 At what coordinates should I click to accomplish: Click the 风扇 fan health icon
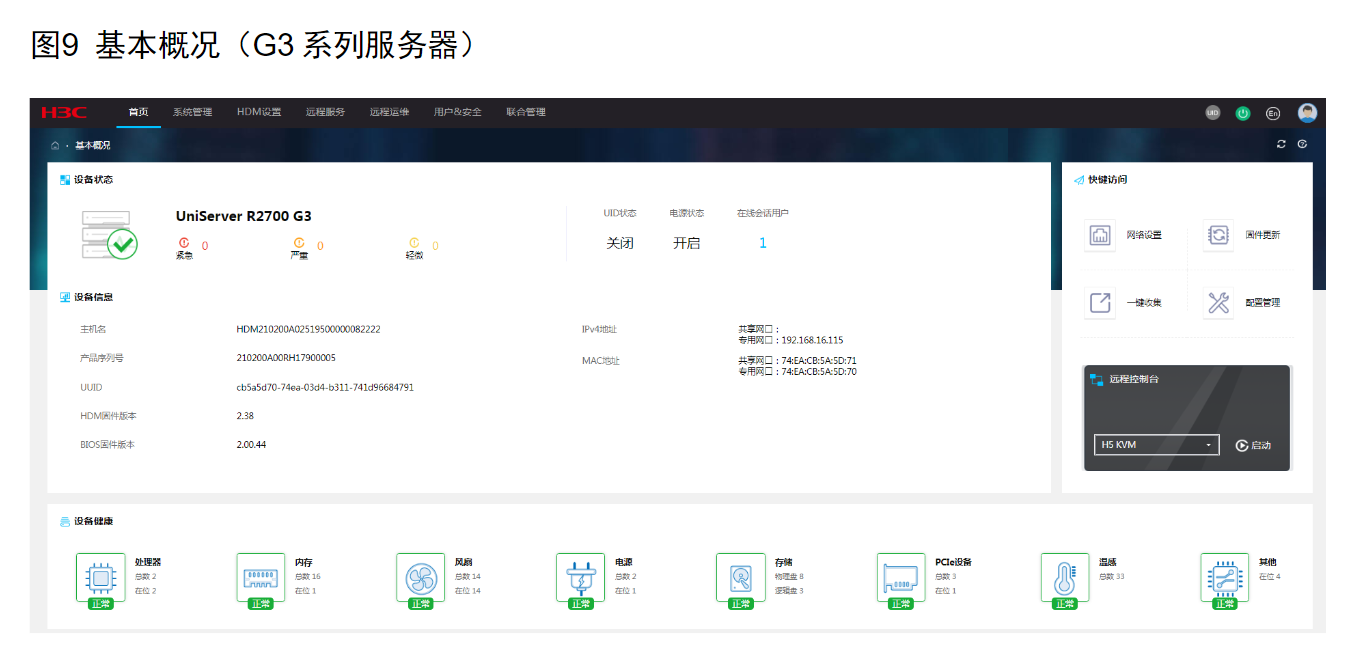pyautogui.click(x=420, y=577)
